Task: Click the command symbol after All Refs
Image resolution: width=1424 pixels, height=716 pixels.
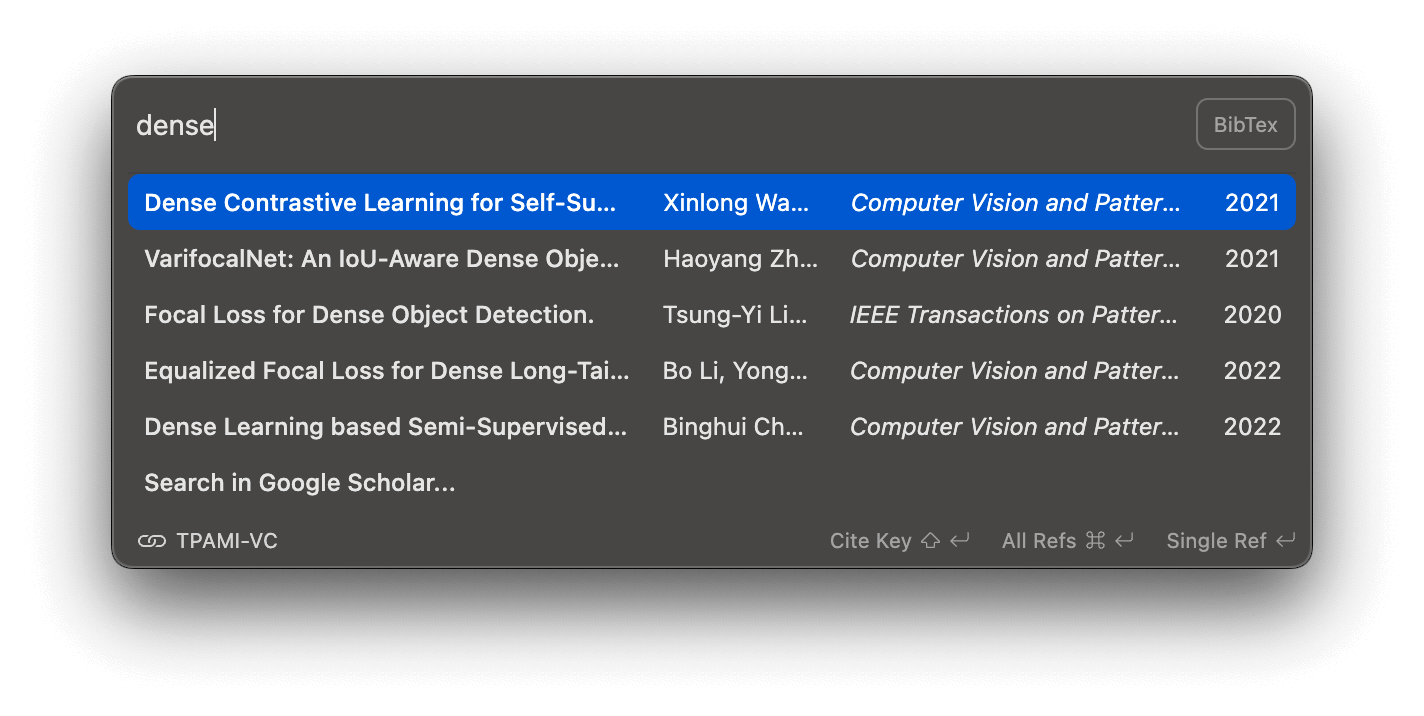Action: [x=1095, y=541]
